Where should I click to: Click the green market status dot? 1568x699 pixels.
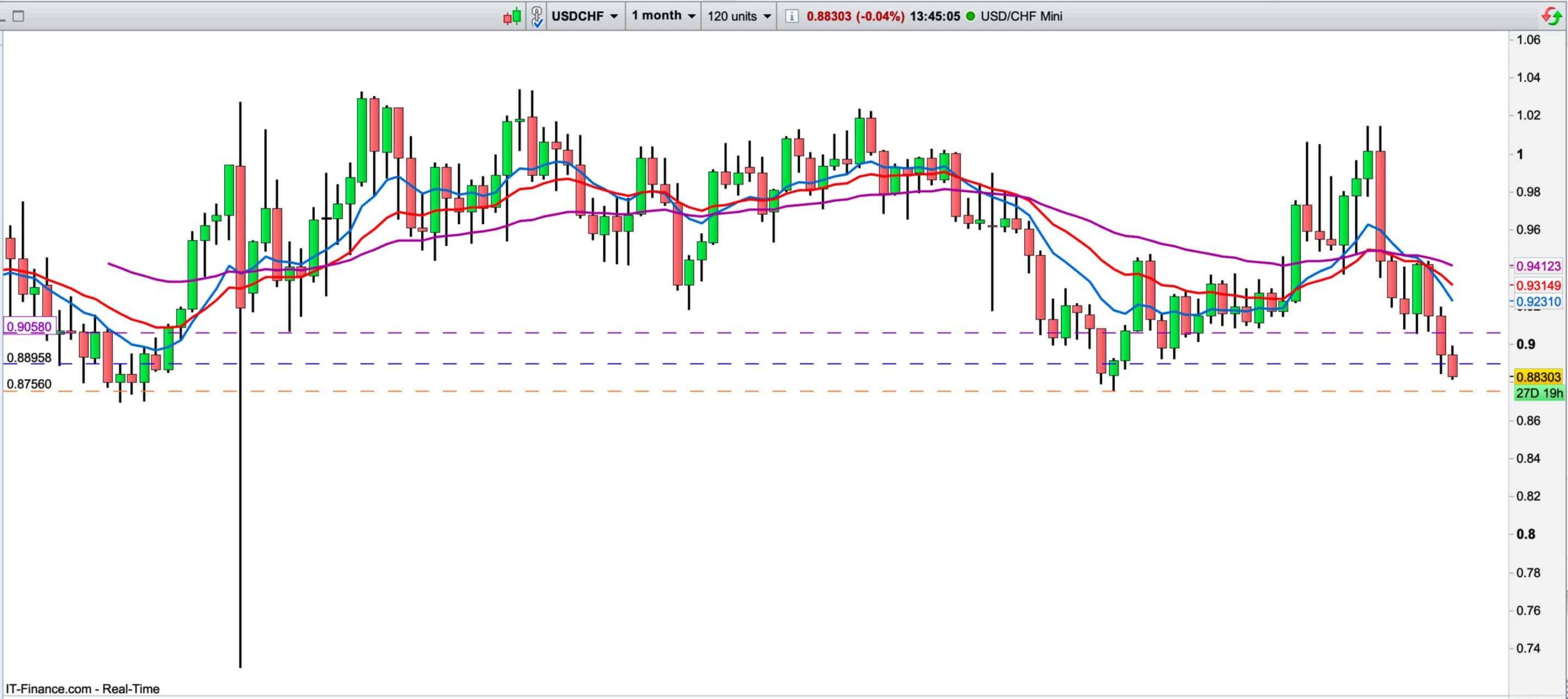point(970,16)
